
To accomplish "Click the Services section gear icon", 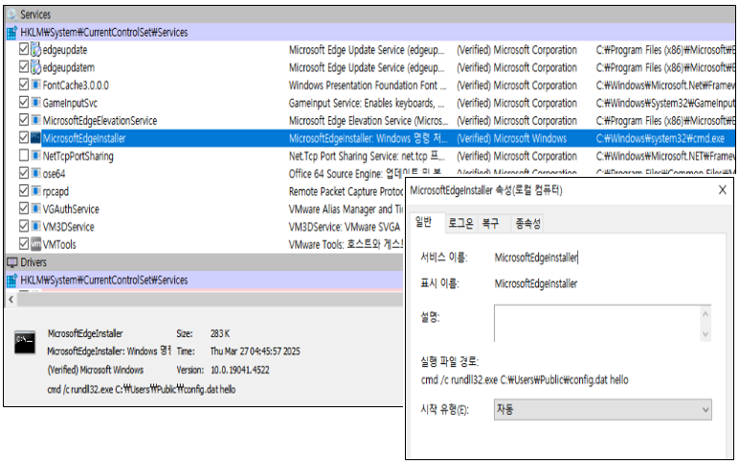I will (12, 15).
